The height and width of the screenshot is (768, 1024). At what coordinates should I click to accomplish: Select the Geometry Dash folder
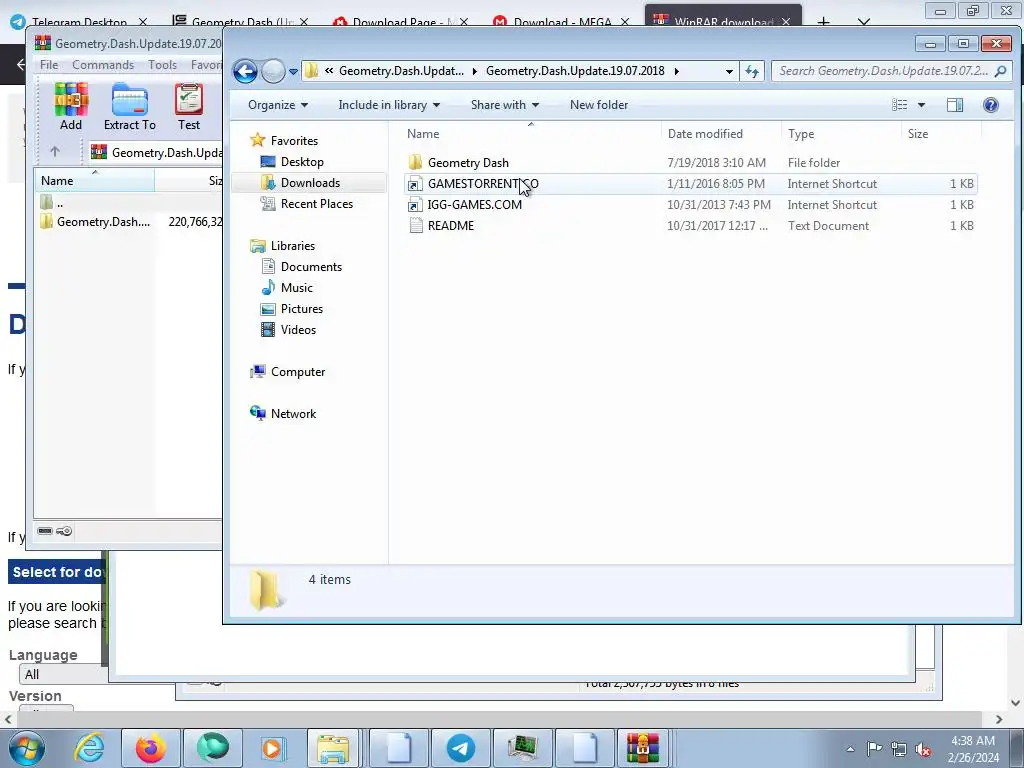(690, 163)
